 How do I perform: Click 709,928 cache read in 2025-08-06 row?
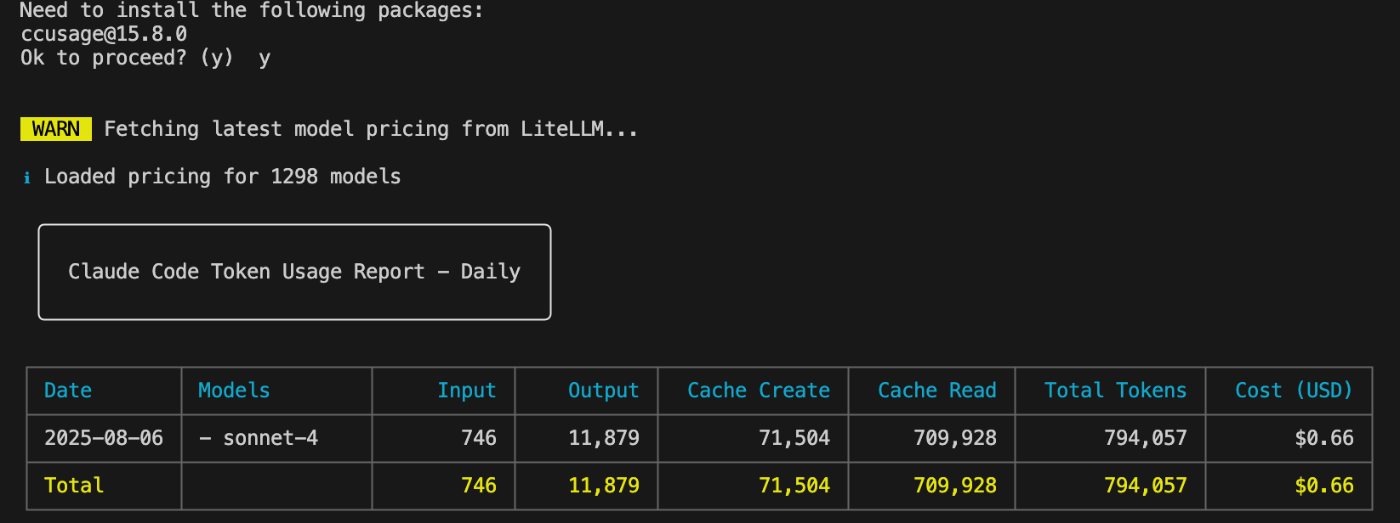pos(955,438)
